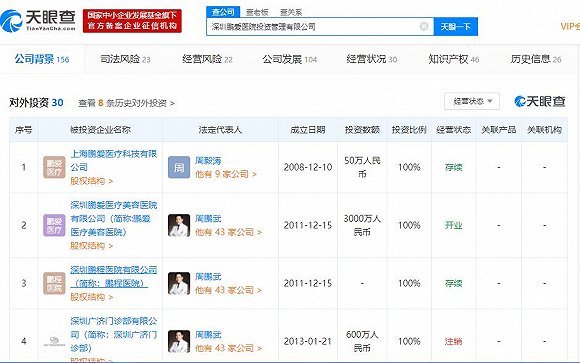Click the 成立日期 column header

[308, 130]
